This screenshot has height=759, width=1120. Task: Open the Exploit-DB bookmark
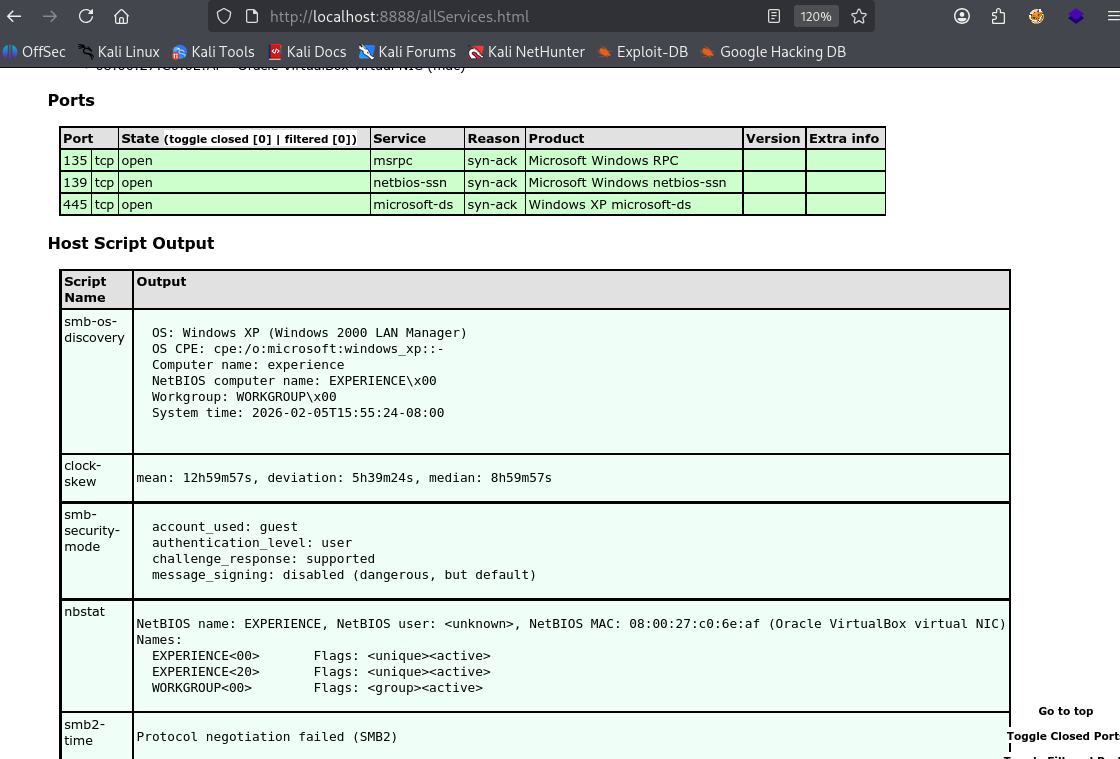click(642, 51)
